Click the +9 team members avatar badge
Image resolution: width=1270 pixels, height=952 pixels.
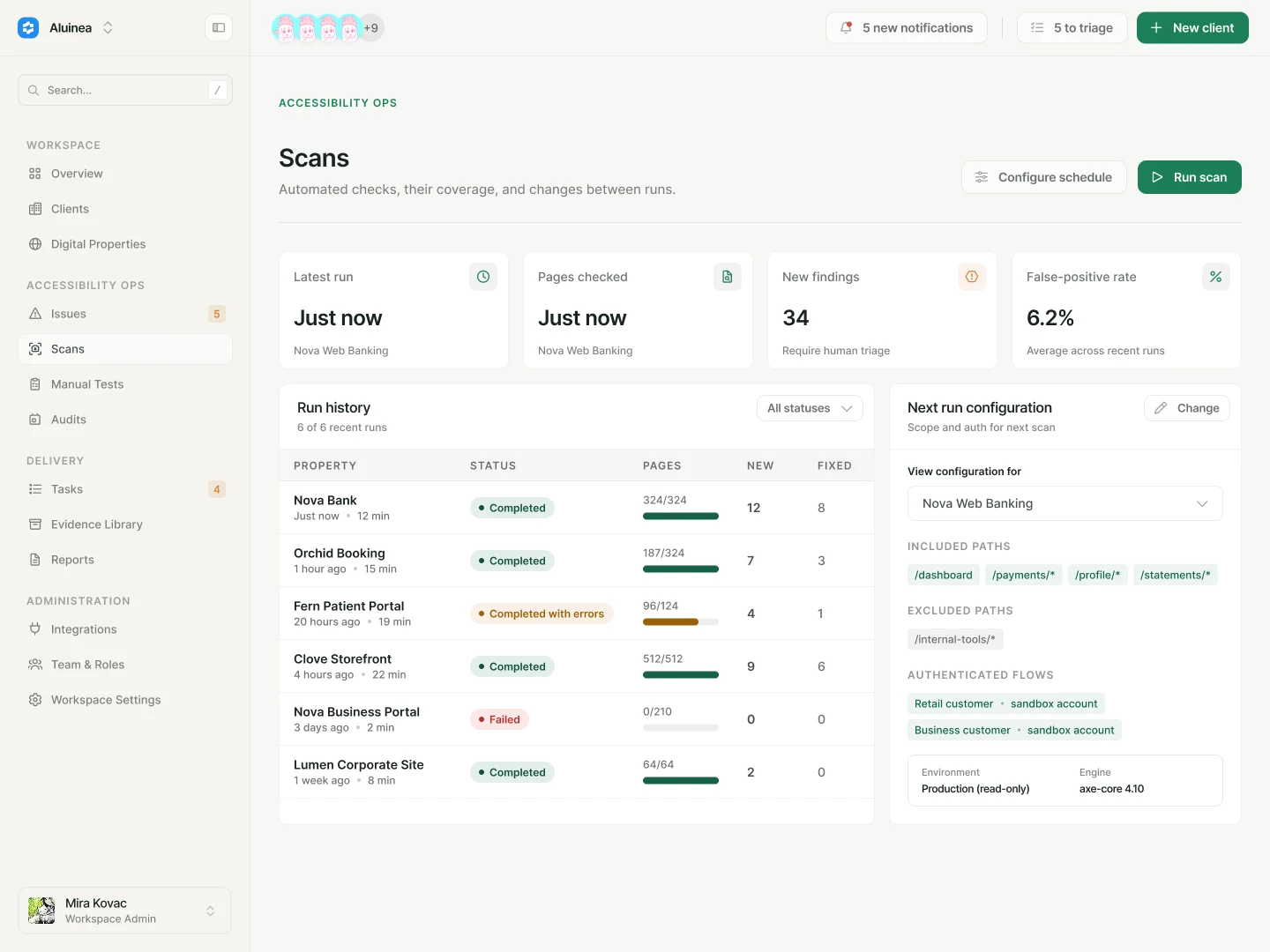[x=371, y=28]
